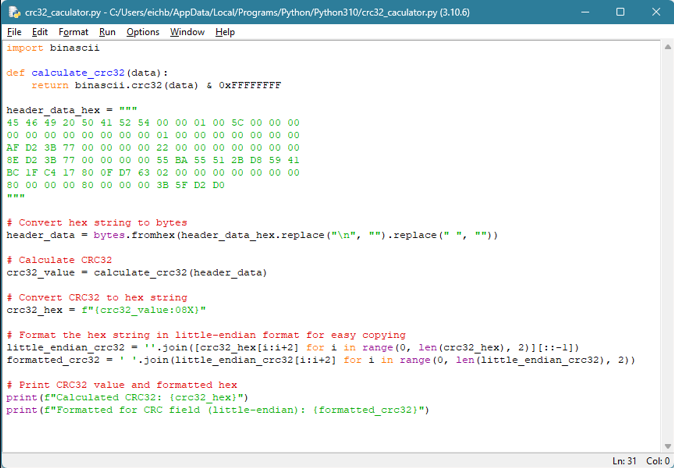Click the 'header_data_hex = """' line
The height and width of the screenshot is (468, 674).
tap(72, 110)
